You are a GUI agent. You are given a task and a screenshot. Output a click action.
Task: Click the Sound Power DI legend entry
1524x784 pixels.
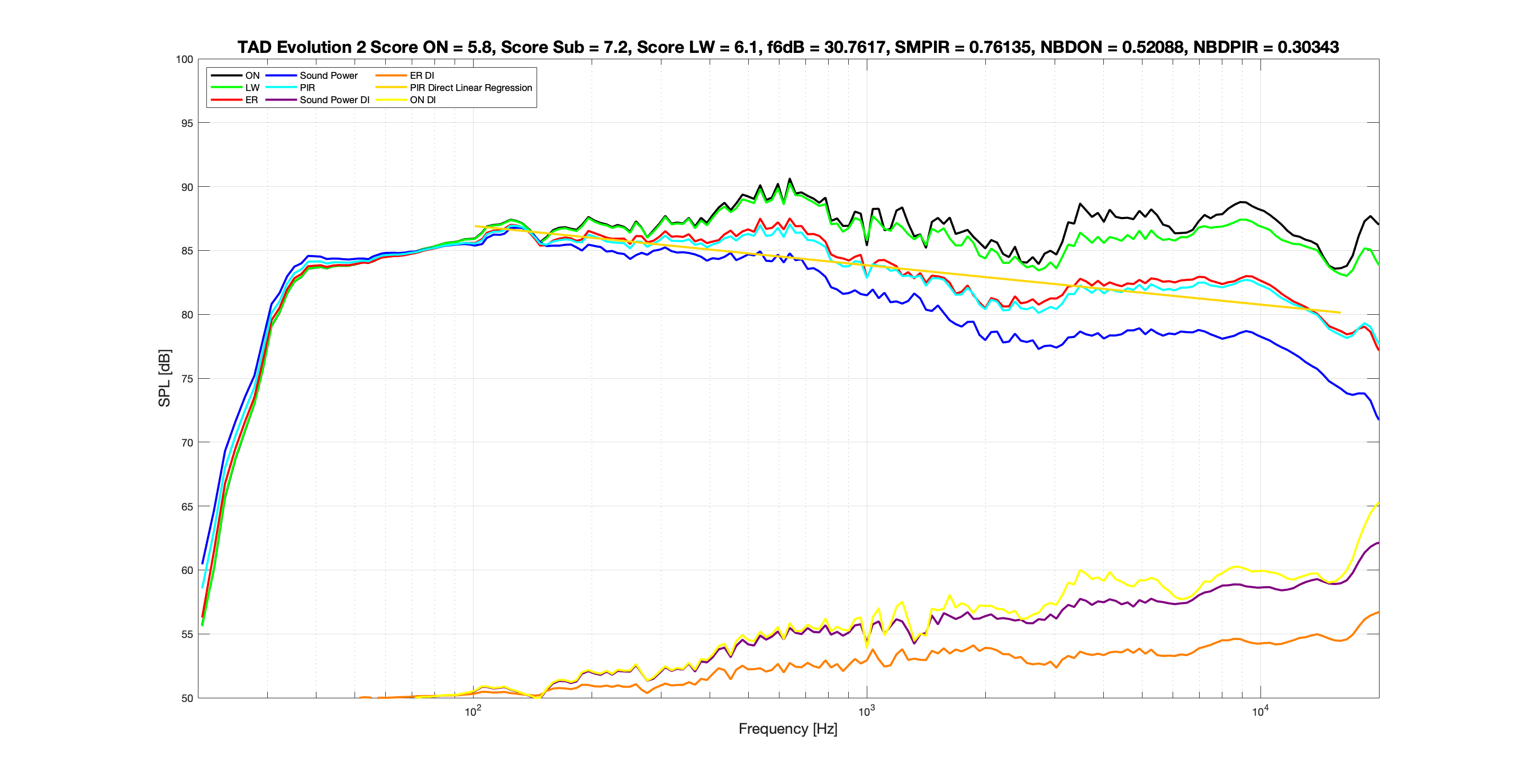pos(317,100)
